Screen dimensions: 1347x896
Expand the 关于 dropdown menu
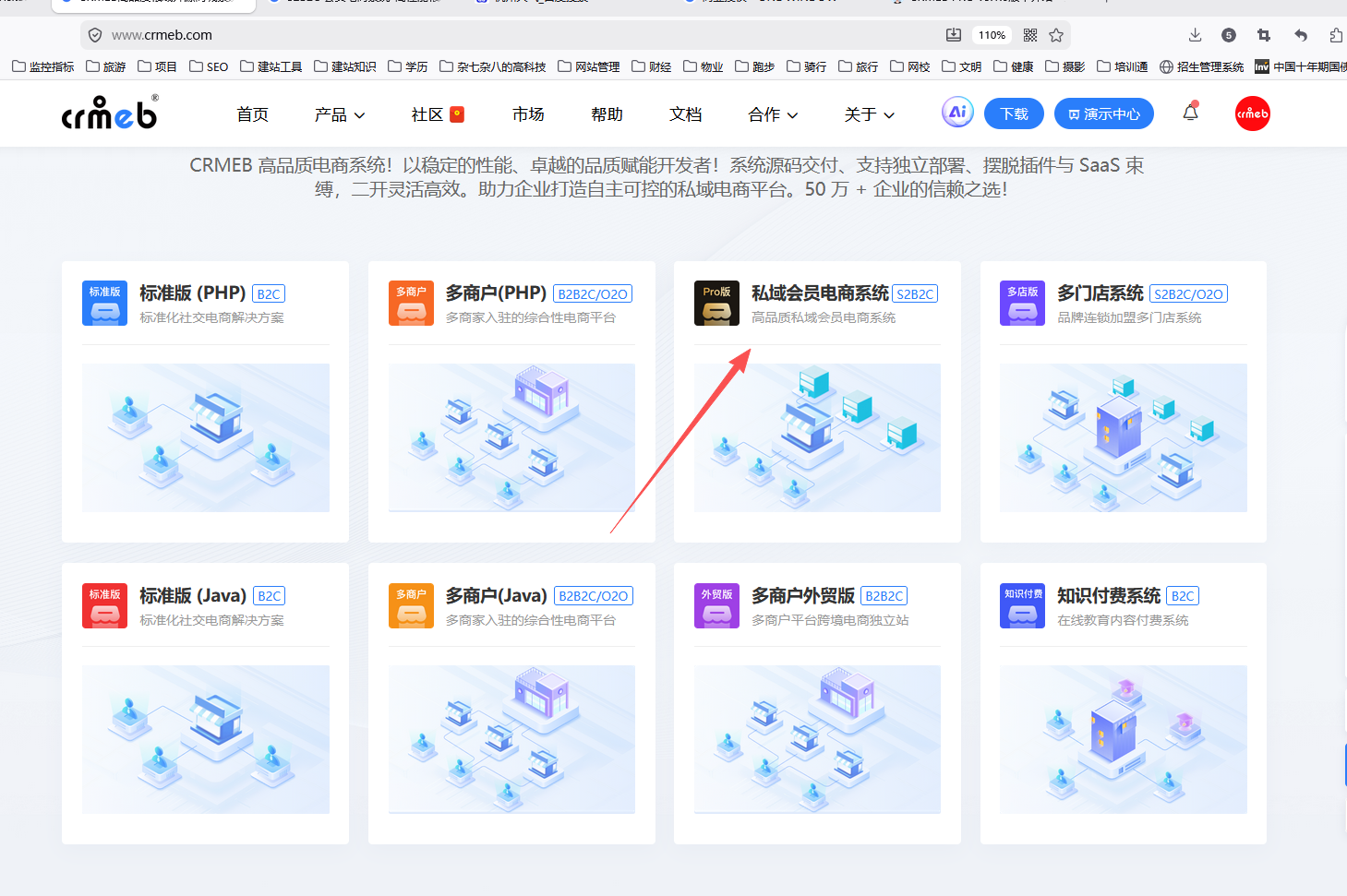point(869,114)
